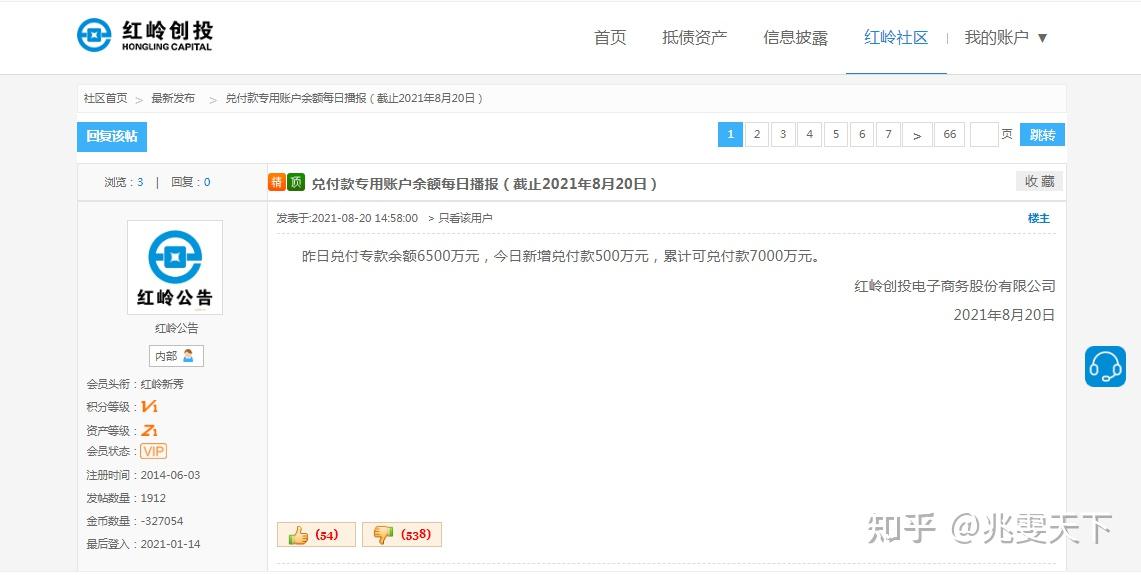
Task: Click the 回复该帖 button
Action: [112, 137]
